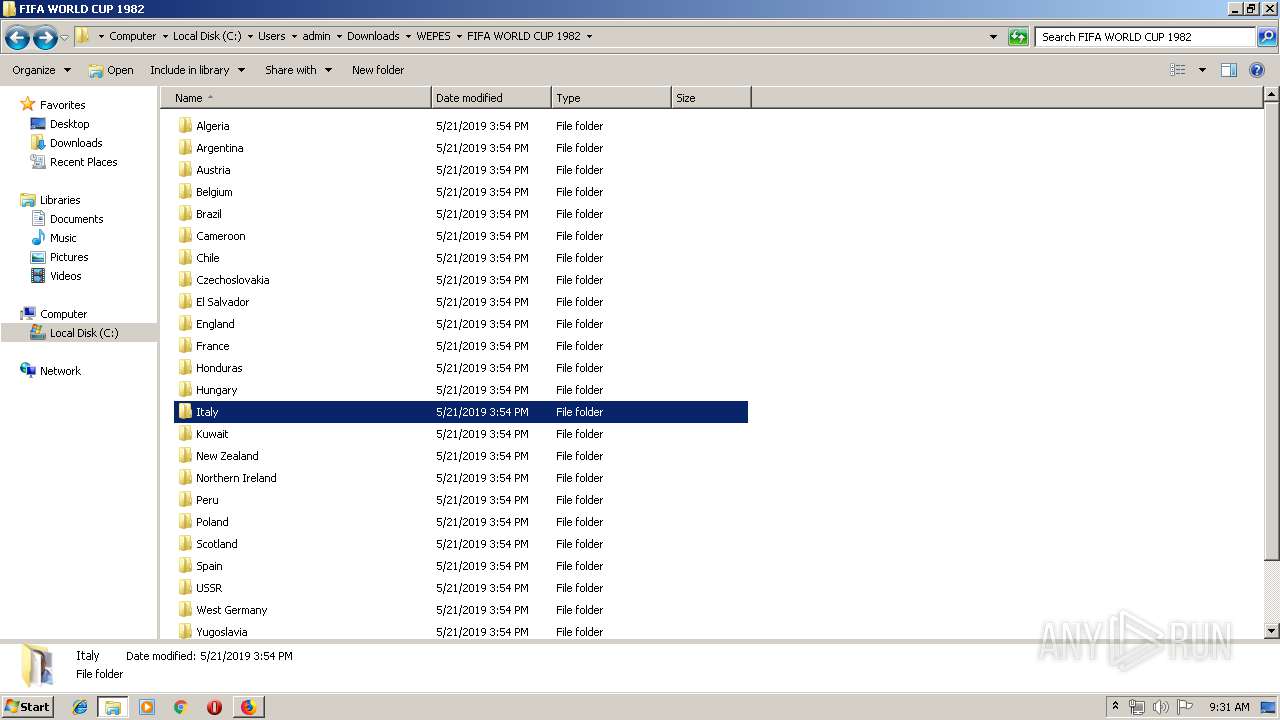Click the Show desktop button

pos(1269,707)
